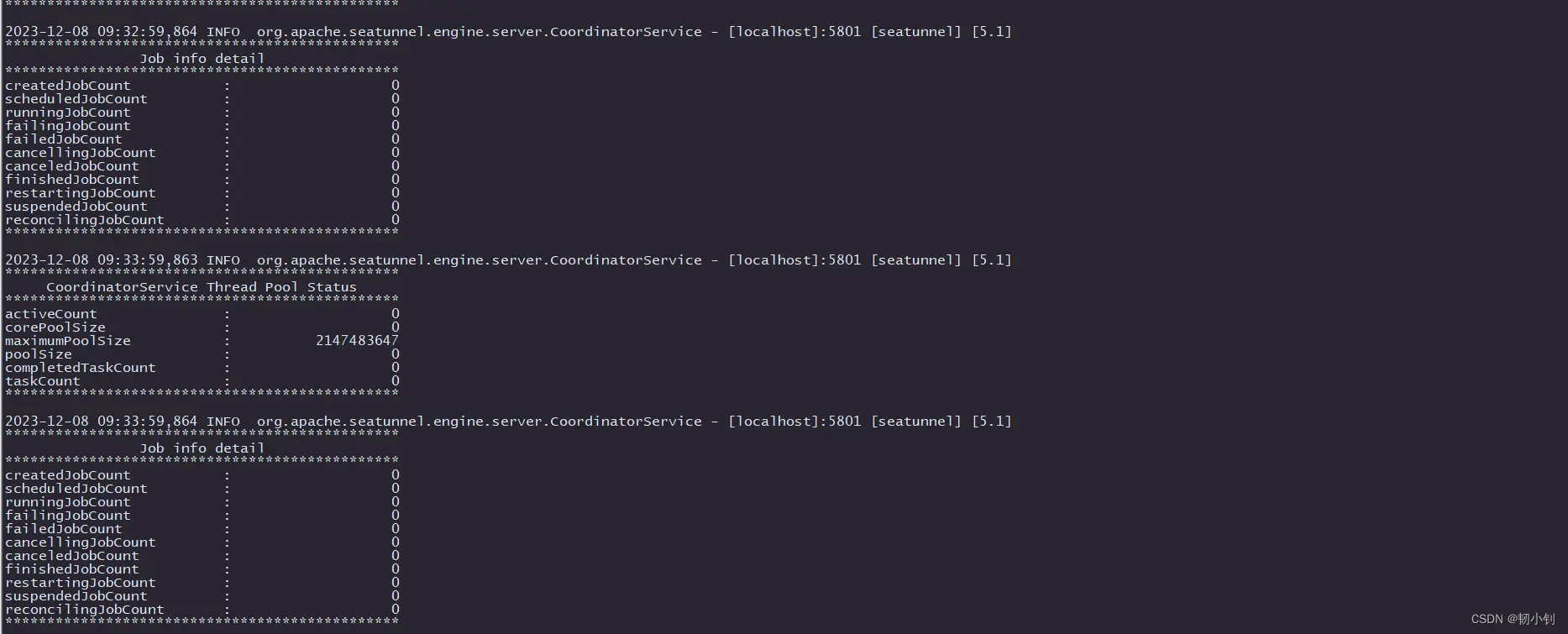Click 'suspendedJobCount' label in the upper block
The width and height of the screenshot is (1568, 634).
point(76,207)
